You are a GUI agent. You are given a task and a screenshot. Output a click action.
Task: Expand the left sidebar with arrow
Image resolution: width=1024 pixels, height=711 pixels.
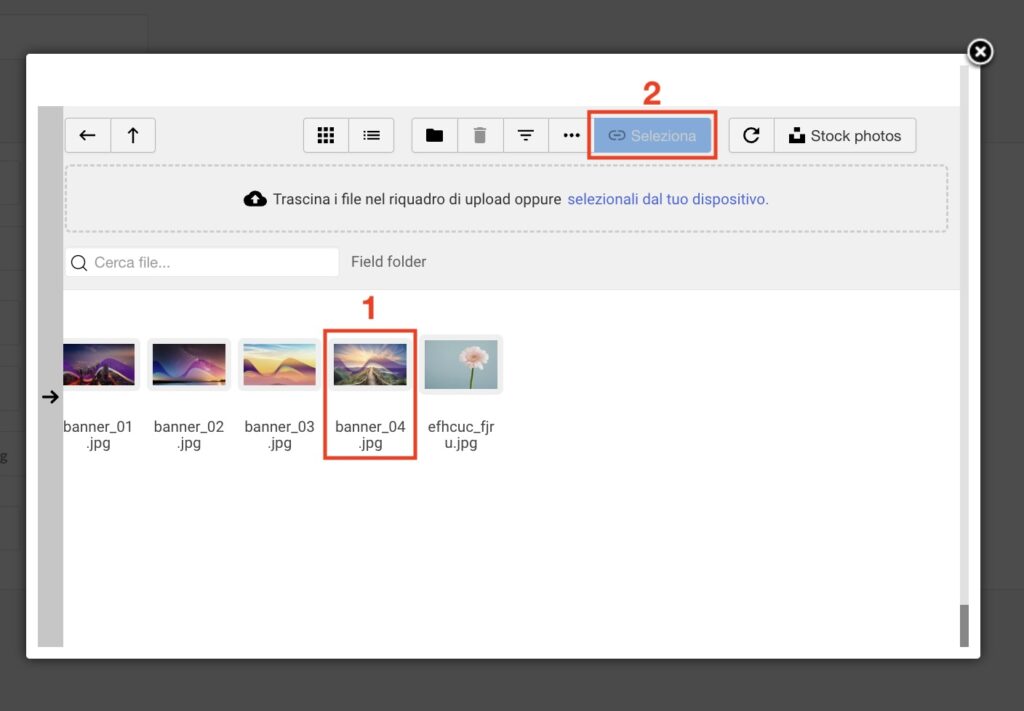(x=50, y=397)
